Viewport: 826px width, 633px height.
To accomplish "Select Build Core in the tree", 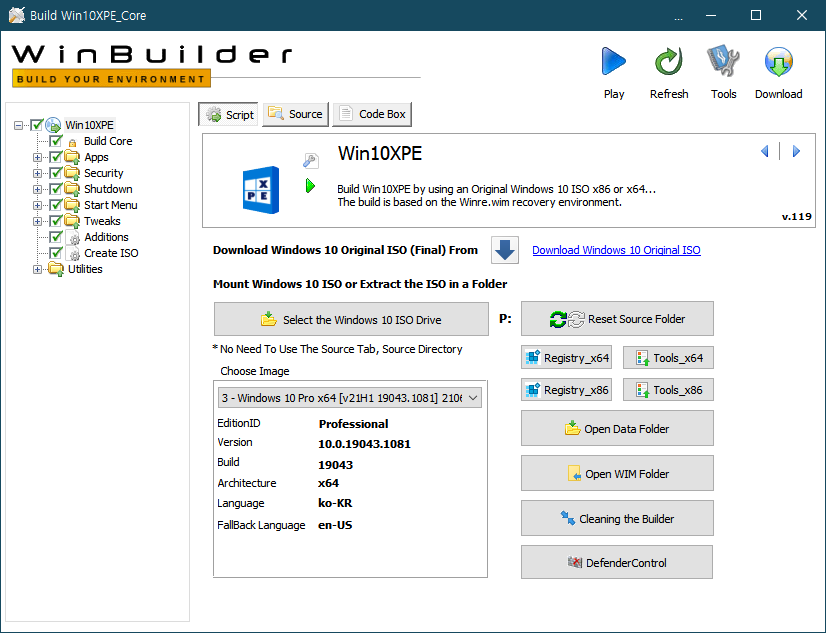I will click(x=108, y=141).
